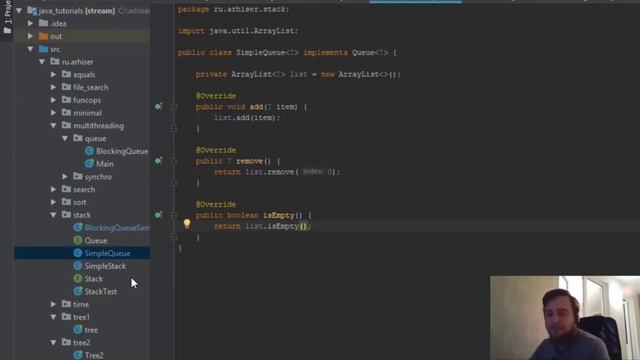Image resolution: width=640 pixels, height=360 pixels.
Task: Expand the .idea folder arrow
Action: pyautogui.click(x=30, y=24)
